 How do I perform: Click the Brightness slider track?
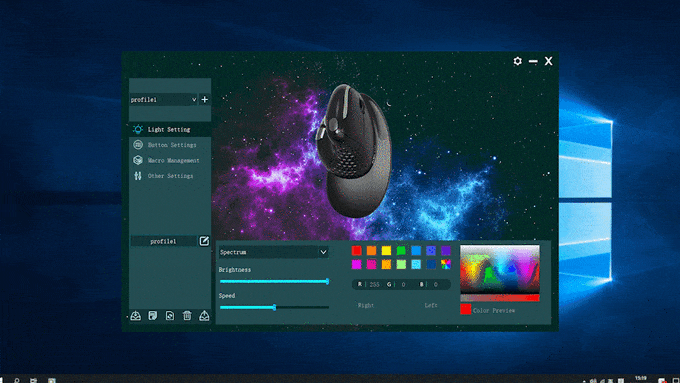[274, 282]
